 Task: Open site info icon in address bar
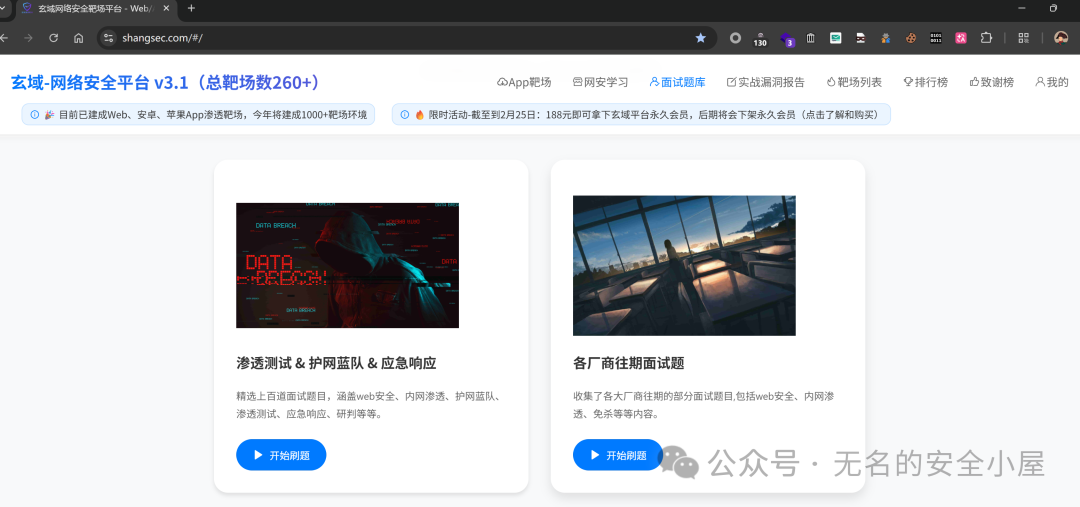coord(108,38)
